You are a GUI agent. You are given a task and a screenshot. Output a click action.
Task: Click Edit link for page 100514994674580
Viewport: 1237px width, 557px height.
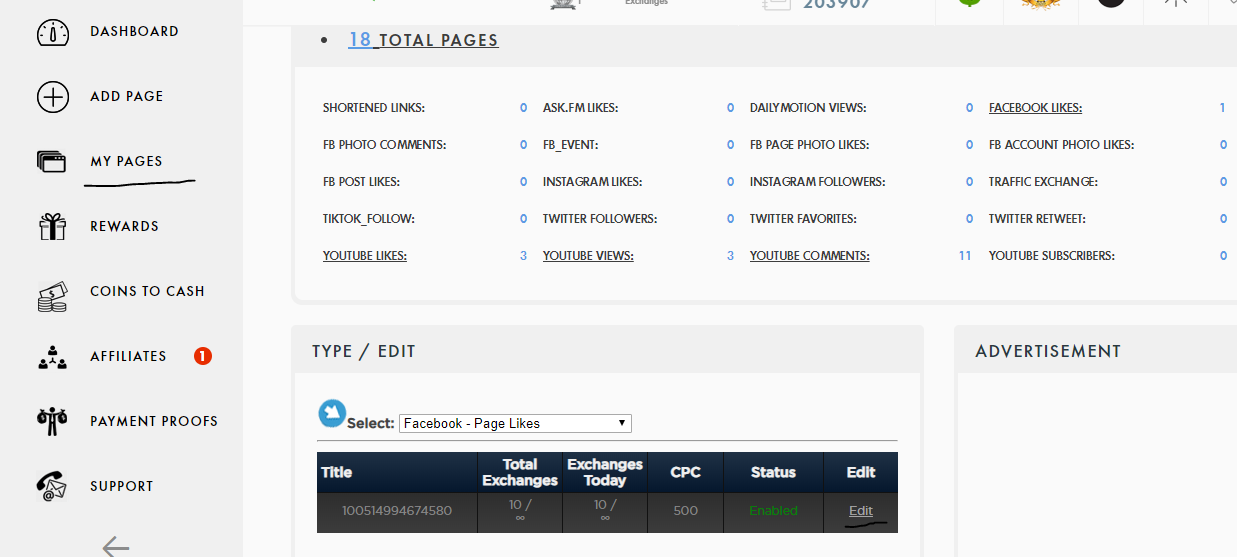point(860,511)
